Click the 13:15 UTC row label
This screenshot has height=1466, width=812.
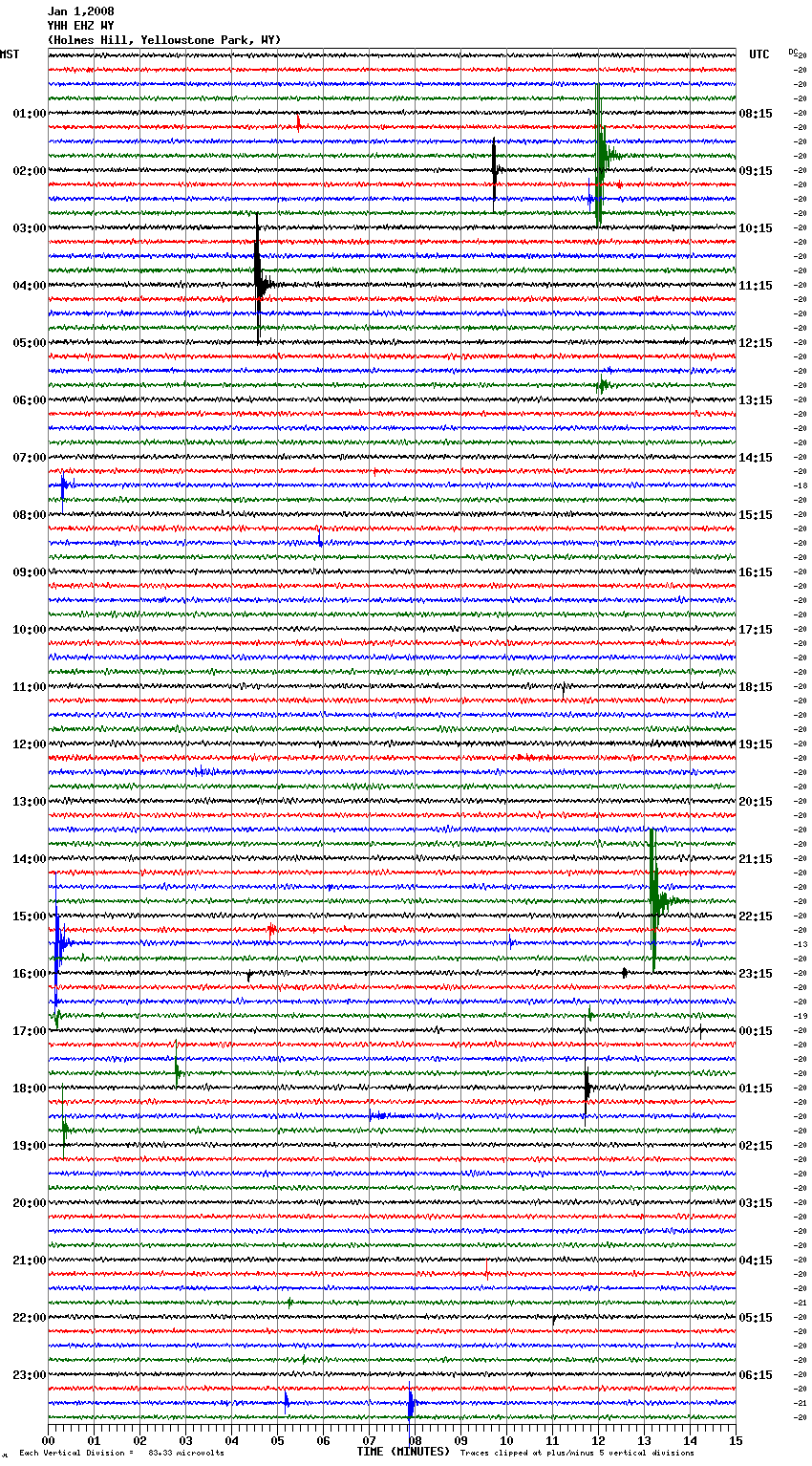[756, 400]
